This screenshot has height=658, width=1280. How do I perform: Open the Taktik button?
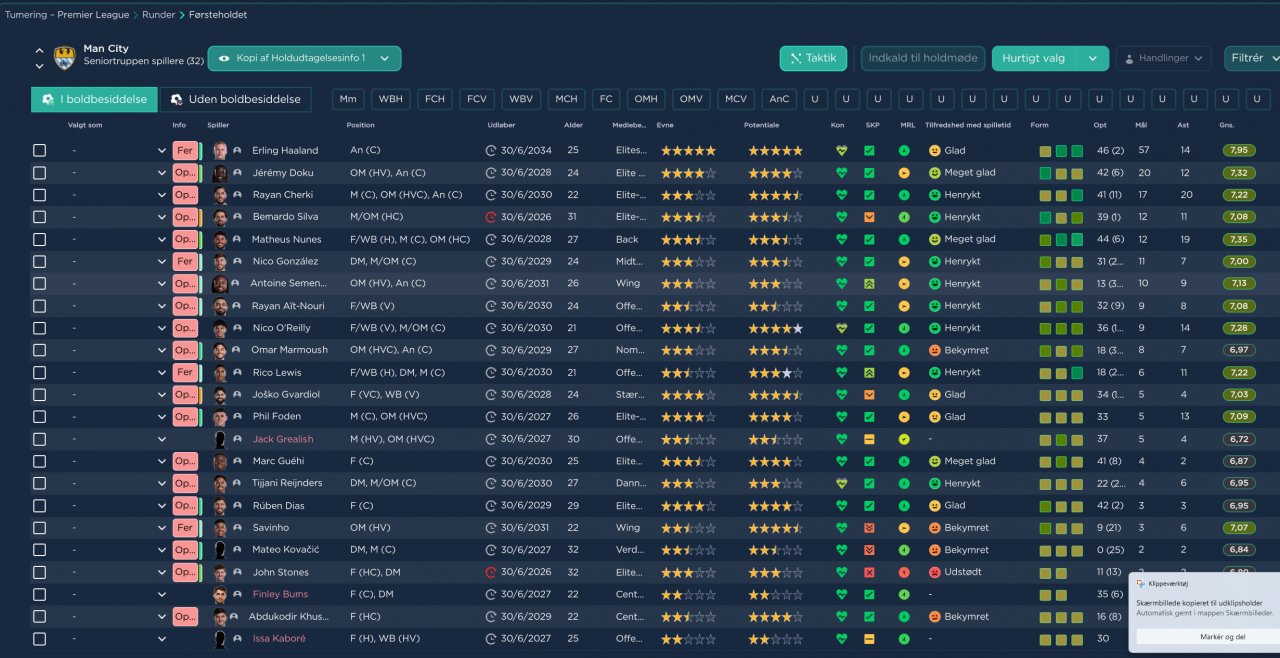813,58
